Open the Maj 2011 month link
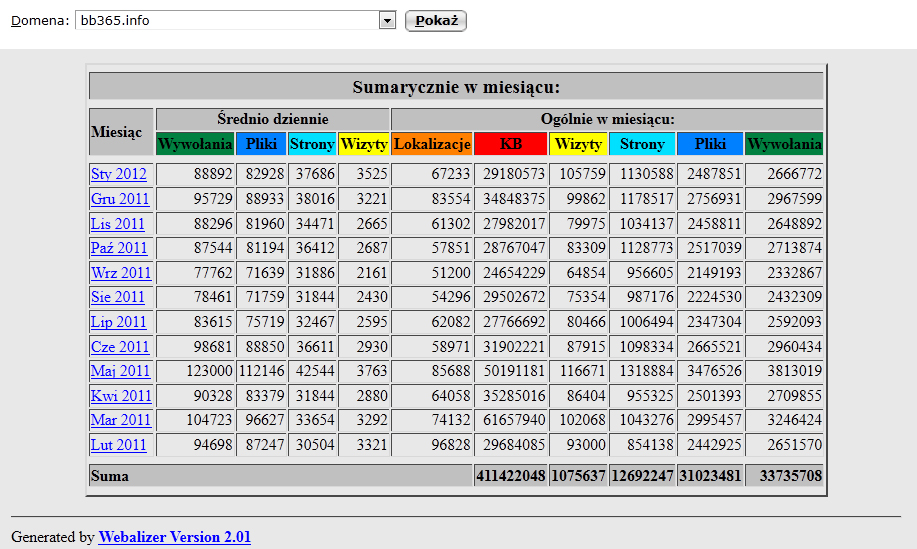This screenshot has width=917, height=549. (120, 371)
